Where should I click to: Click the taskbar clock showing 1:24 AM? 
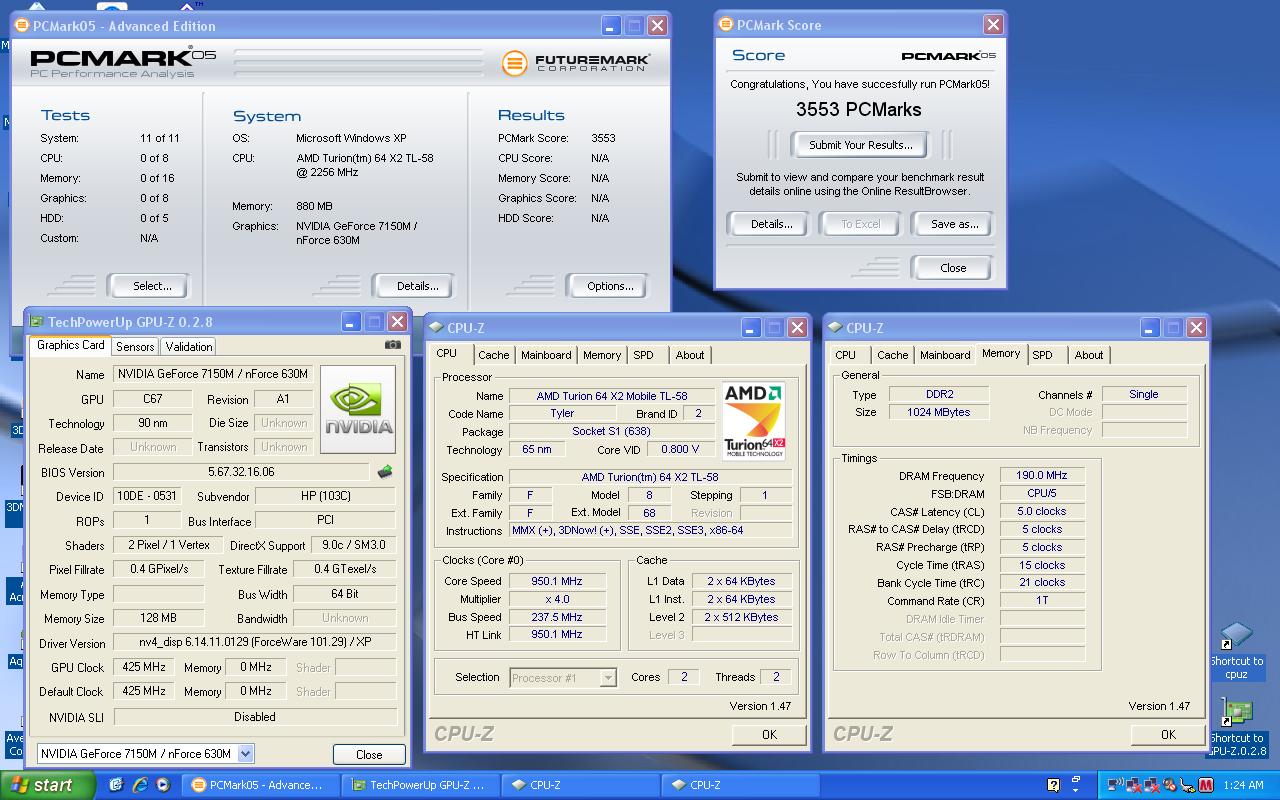click(1243, 786)
